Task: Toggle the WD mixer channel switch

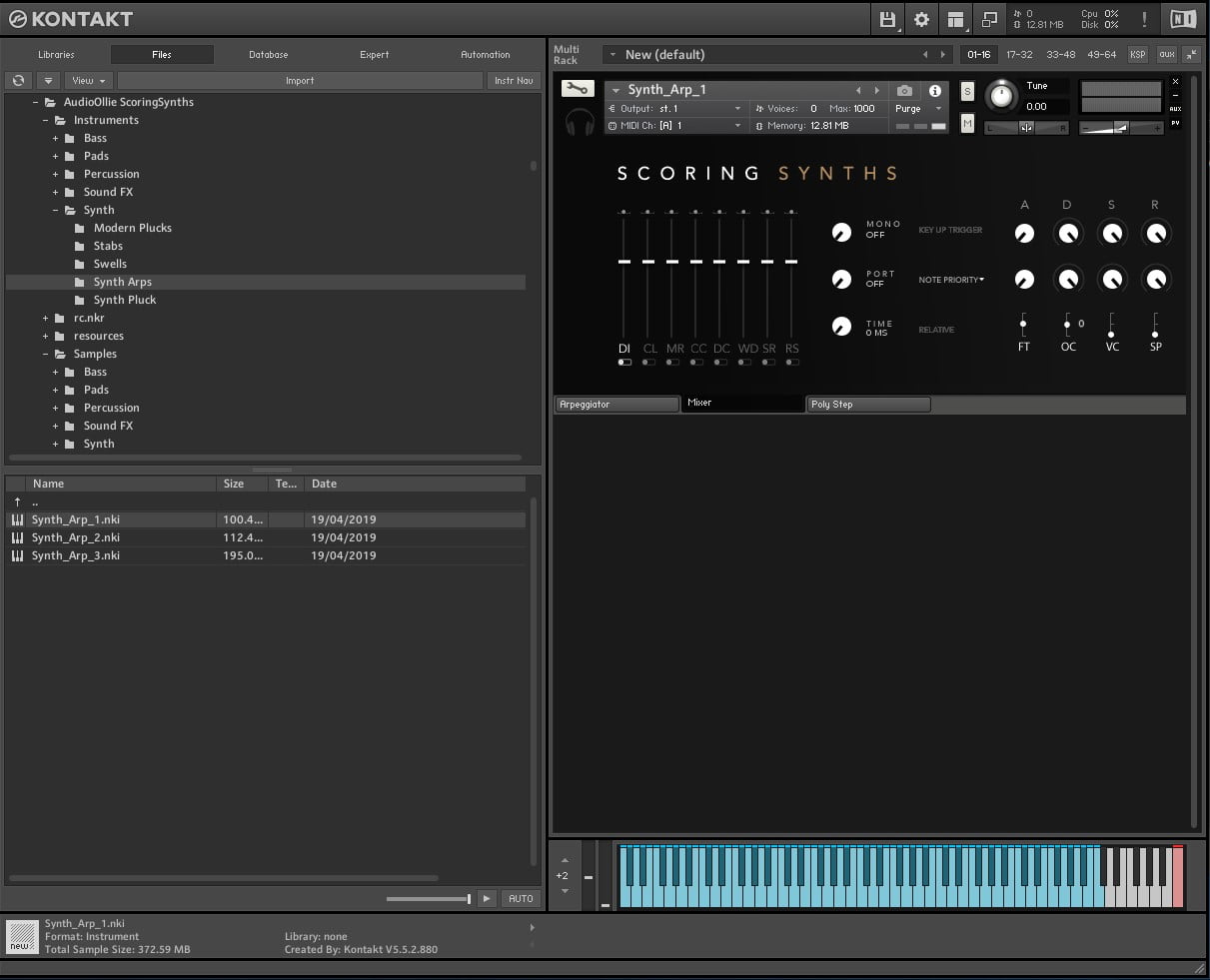Action: pyautogui.click(x=744, y=363)
